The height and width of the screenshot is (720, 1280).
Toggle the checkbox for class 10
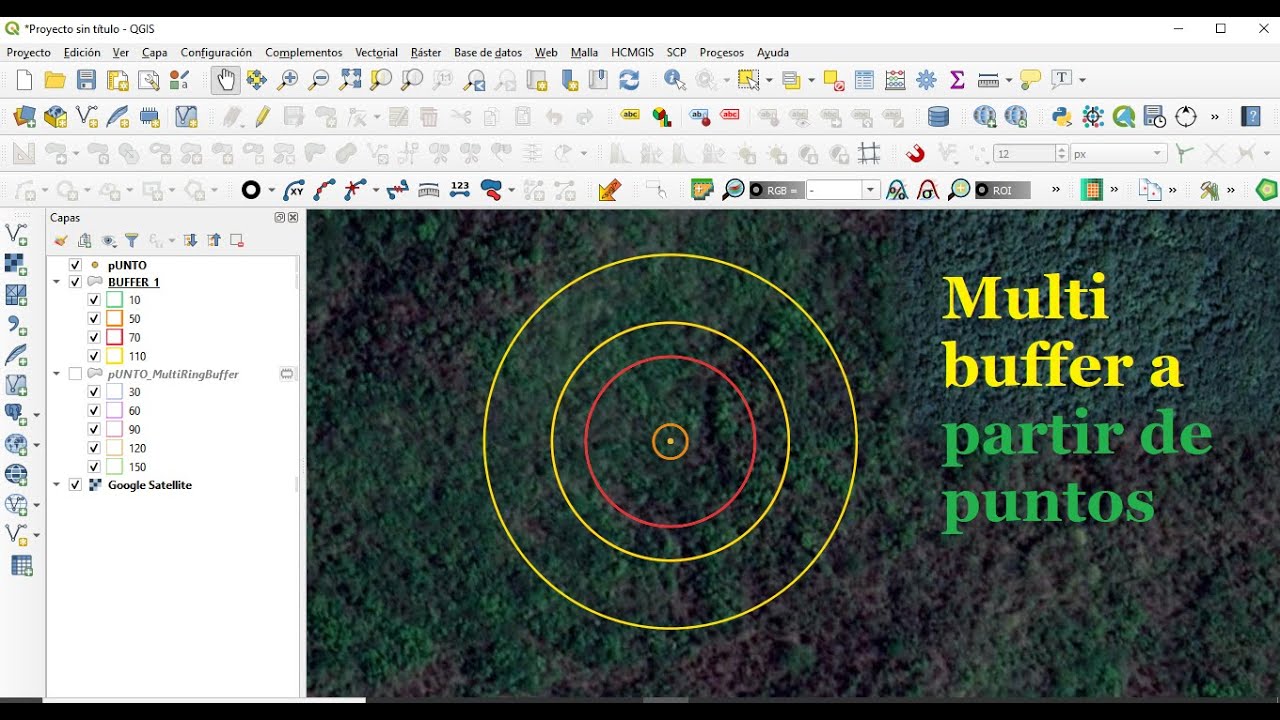94,300
